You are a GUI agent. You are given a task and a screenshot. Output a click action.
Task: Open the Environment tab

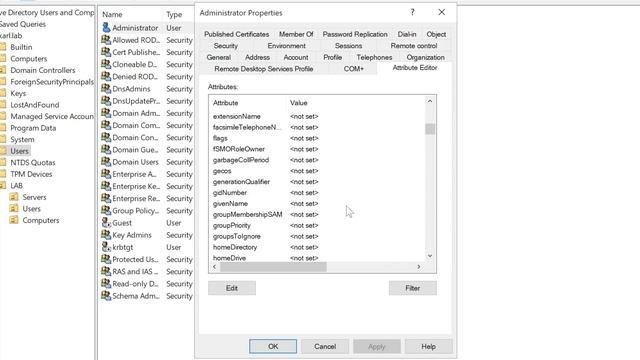click(286, 46)
